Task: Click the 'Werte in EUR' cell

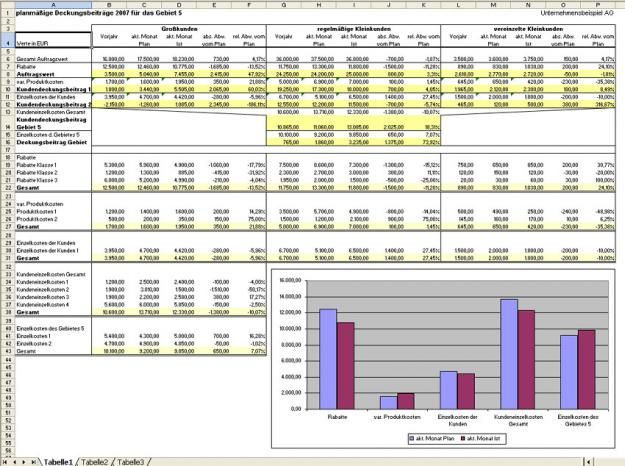Action: pyautogui.click(x=53, y=40)
